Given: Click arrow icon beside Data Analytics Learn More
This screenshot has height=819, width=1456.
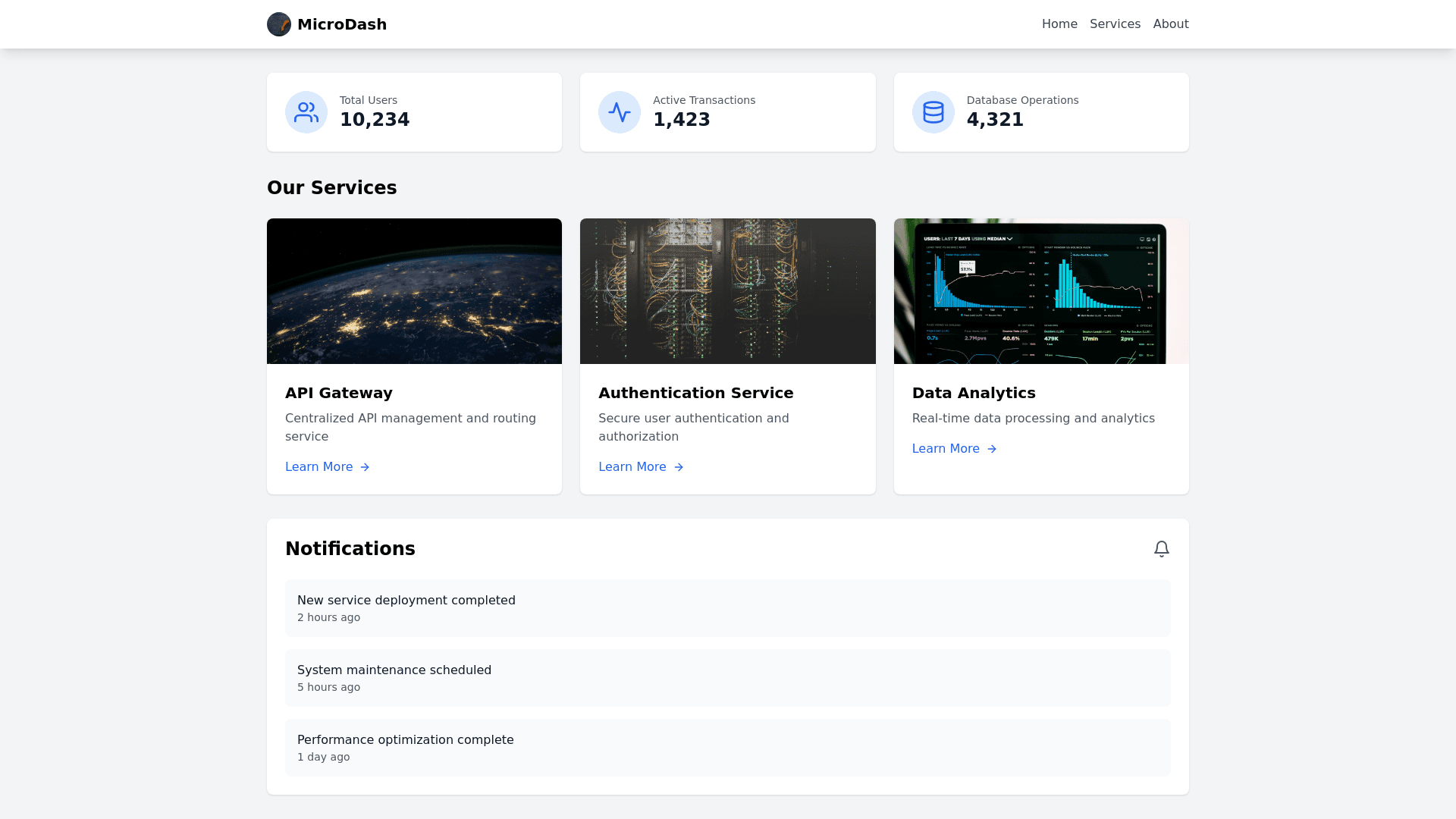Looking at the screenshot, I should (x=992, y=449).
